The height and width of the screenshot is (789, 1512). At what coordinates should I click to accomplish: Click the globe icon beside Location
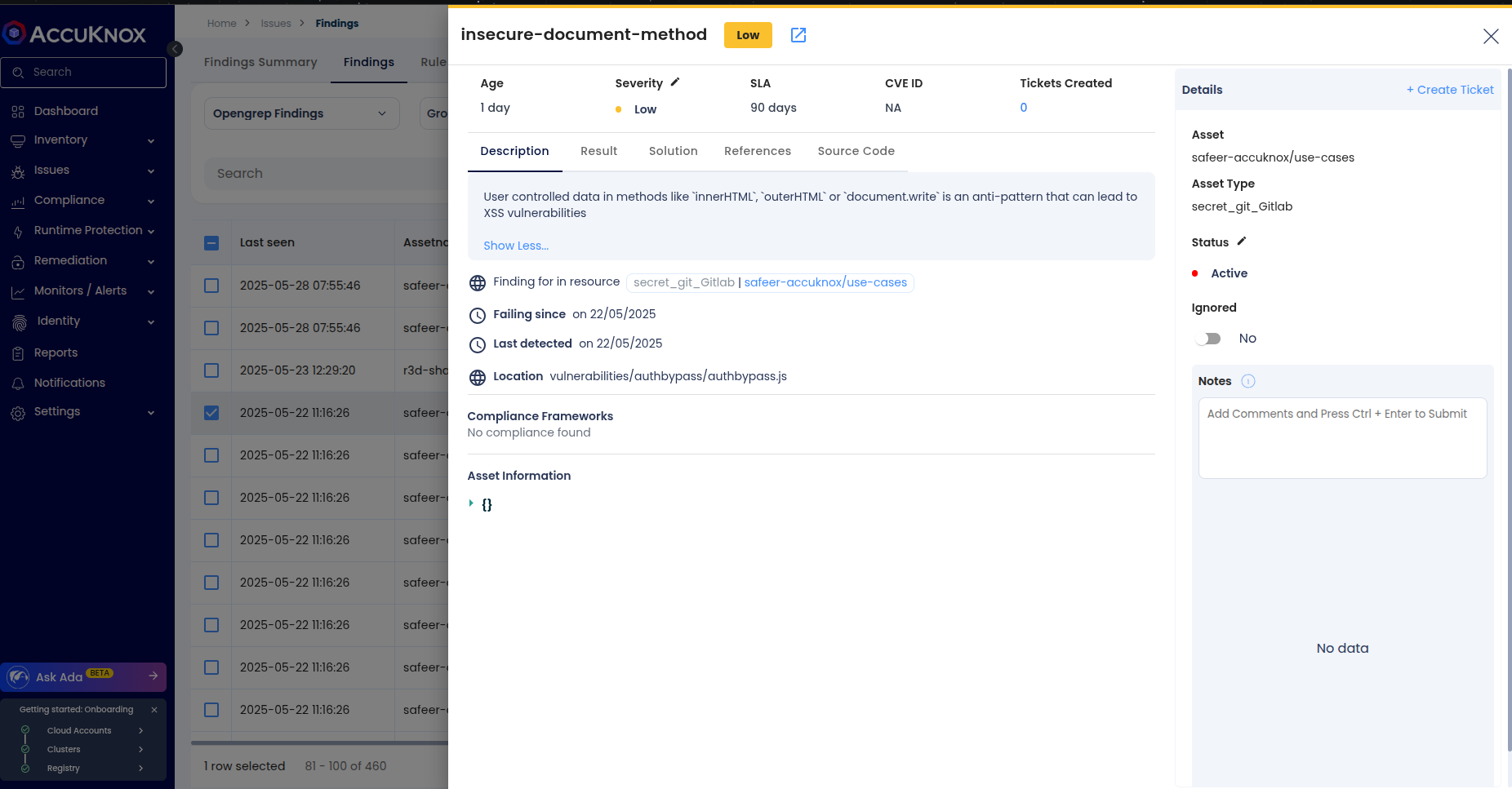(x=478, y=378)
